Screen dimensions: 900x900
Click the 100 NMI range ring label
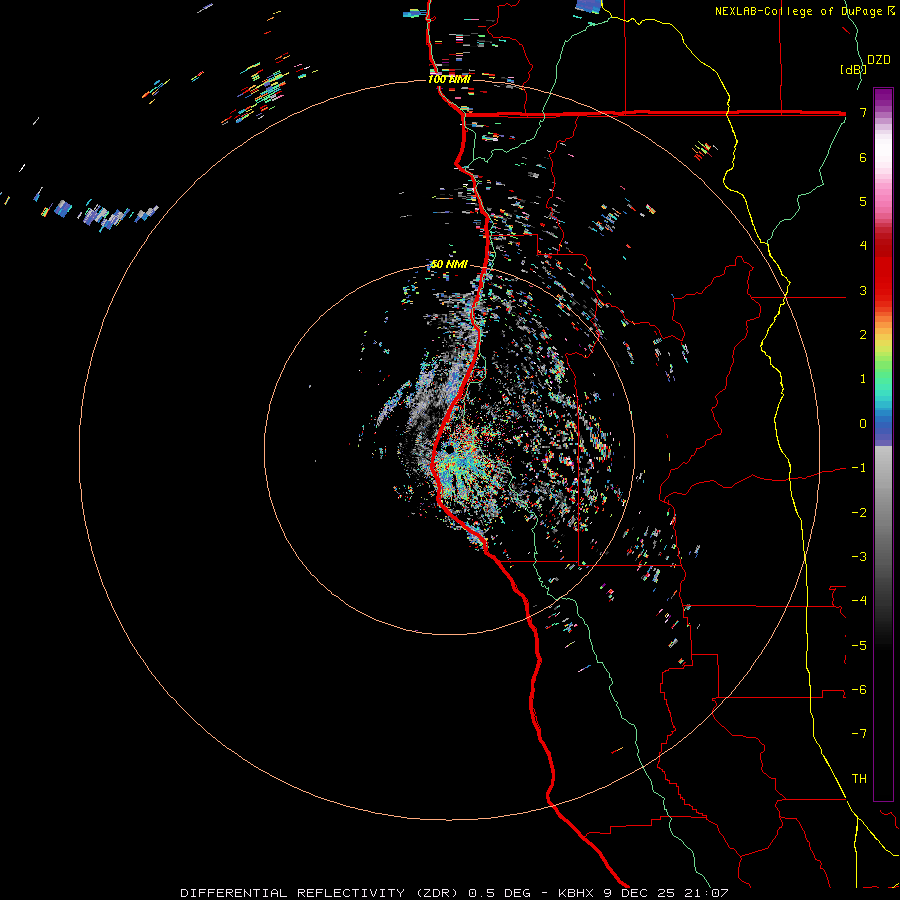click(449, 79)
